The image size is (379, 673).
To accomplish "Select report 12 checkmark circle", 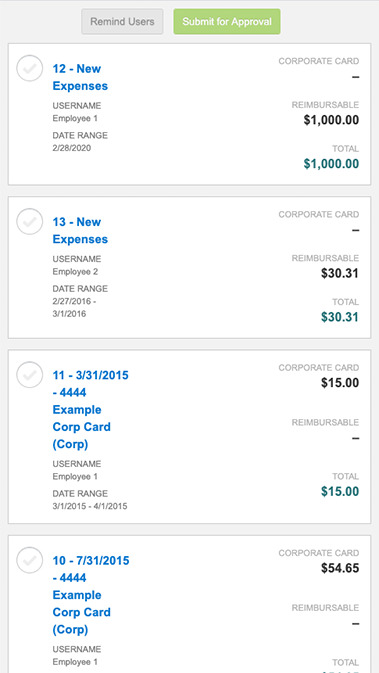I will pyautogui.click(x=30, y=68).
